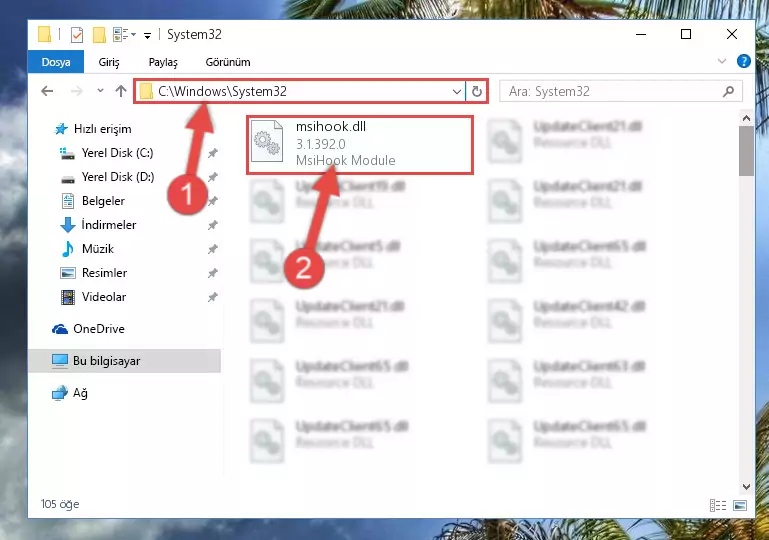Open Belgeler in the navigation pane
Screen dimensions: 769x540
click(103, 201)
